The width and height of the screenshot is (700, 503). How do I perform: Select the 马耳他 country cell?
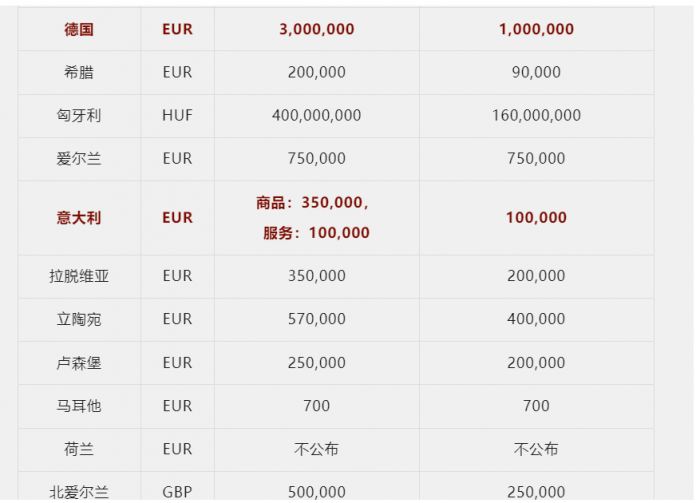(x=79, y=406)
